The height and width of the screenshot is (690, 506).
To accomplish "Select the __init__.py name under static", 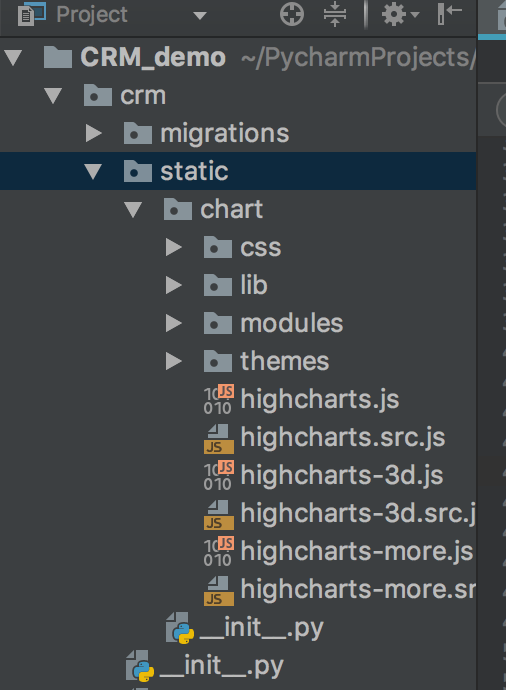I will pos(262,628).
